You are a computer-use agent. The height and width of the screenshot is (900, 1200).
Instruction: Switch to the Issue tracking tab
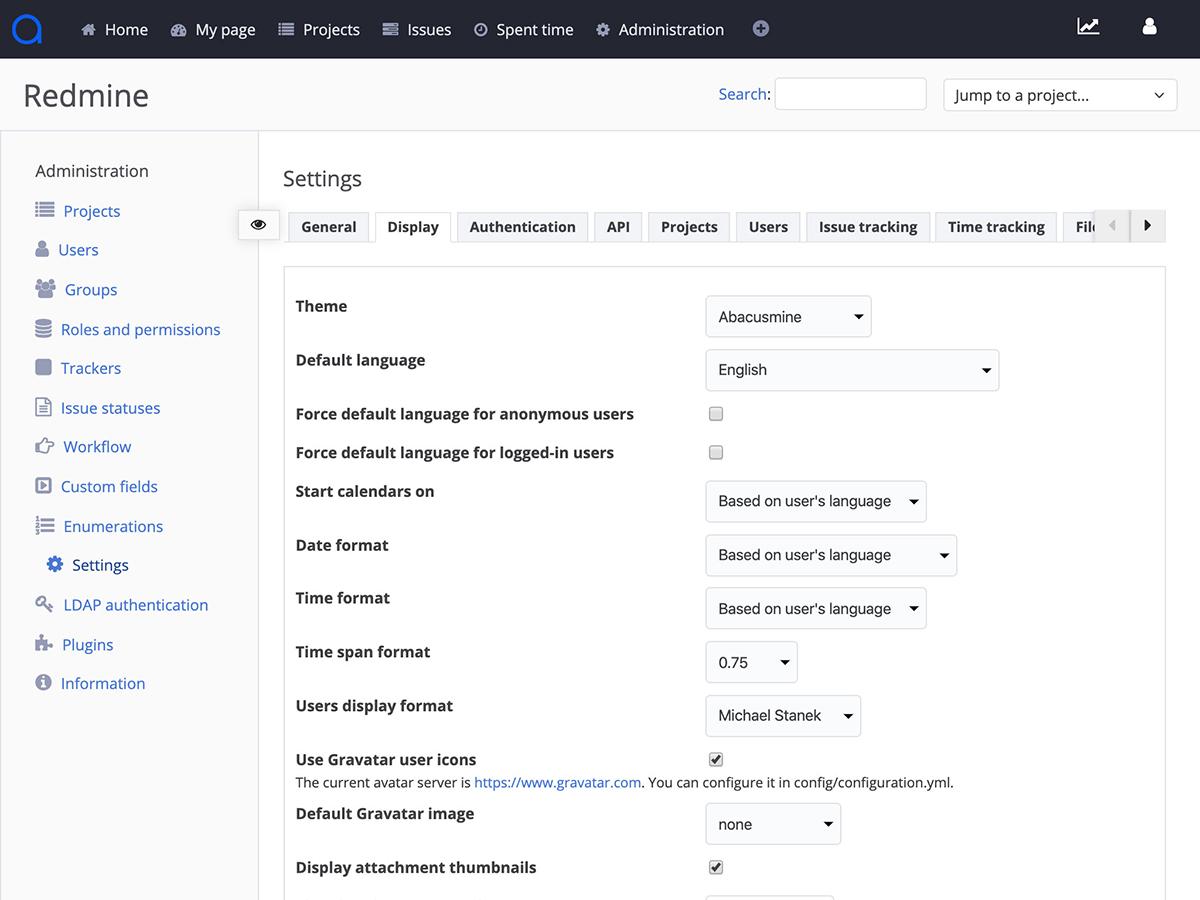868,227
